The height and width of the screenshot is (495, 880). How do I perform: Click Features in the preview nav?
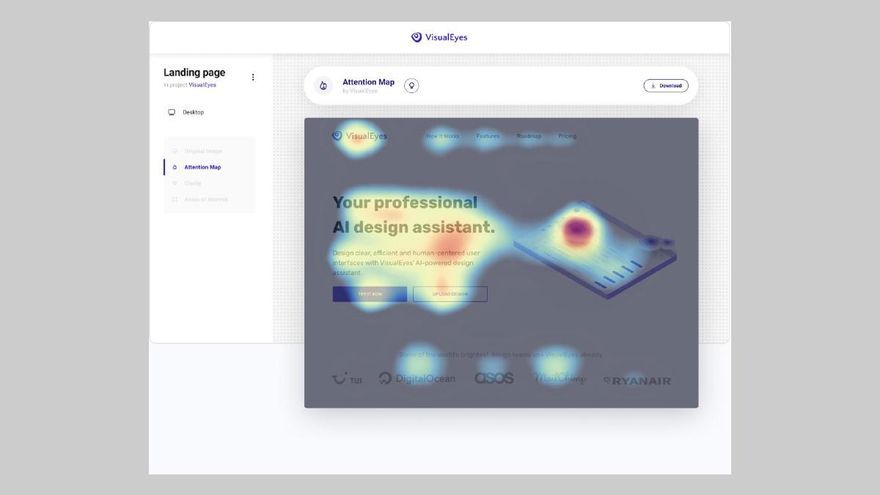tap(488, 136)
